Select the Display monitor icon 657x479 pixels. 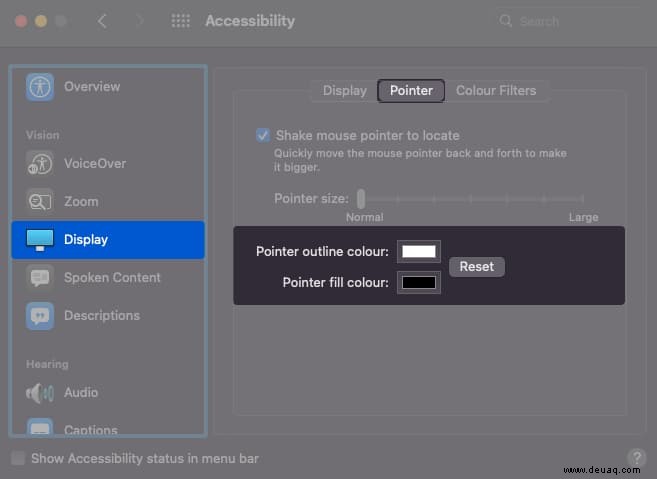40,240
